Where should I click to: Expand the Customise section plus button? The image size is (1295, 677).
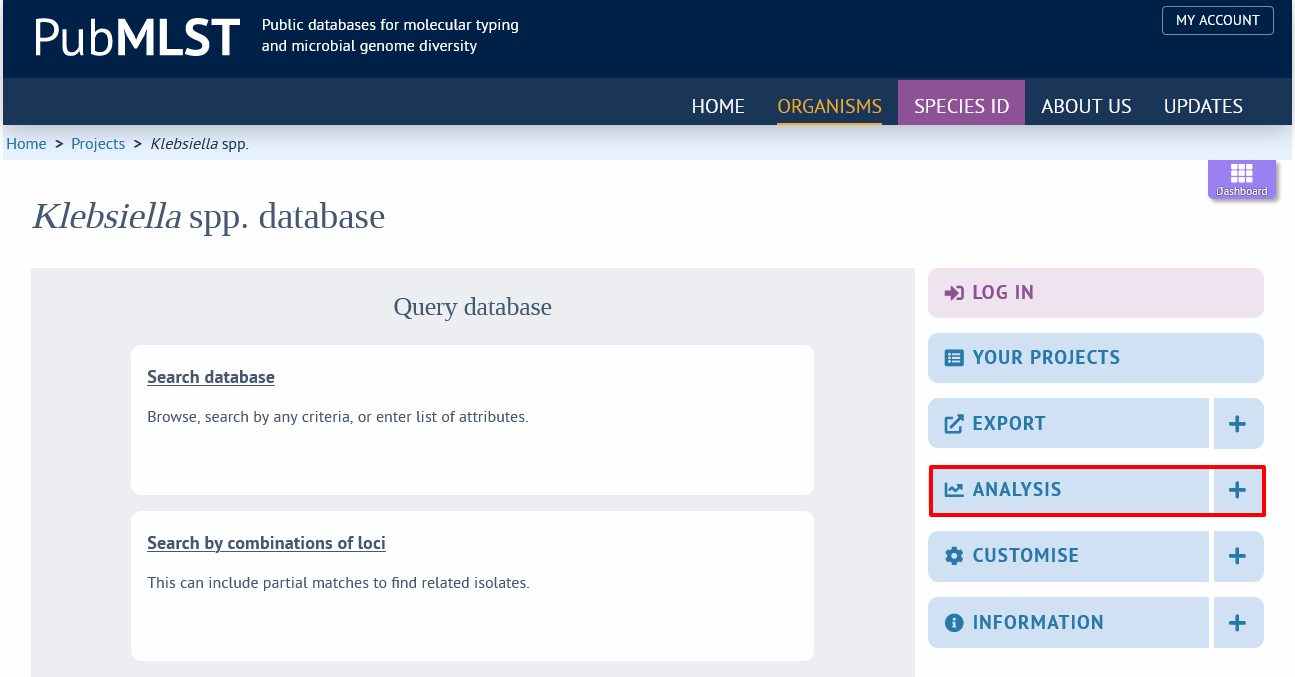pos(1238,556)
